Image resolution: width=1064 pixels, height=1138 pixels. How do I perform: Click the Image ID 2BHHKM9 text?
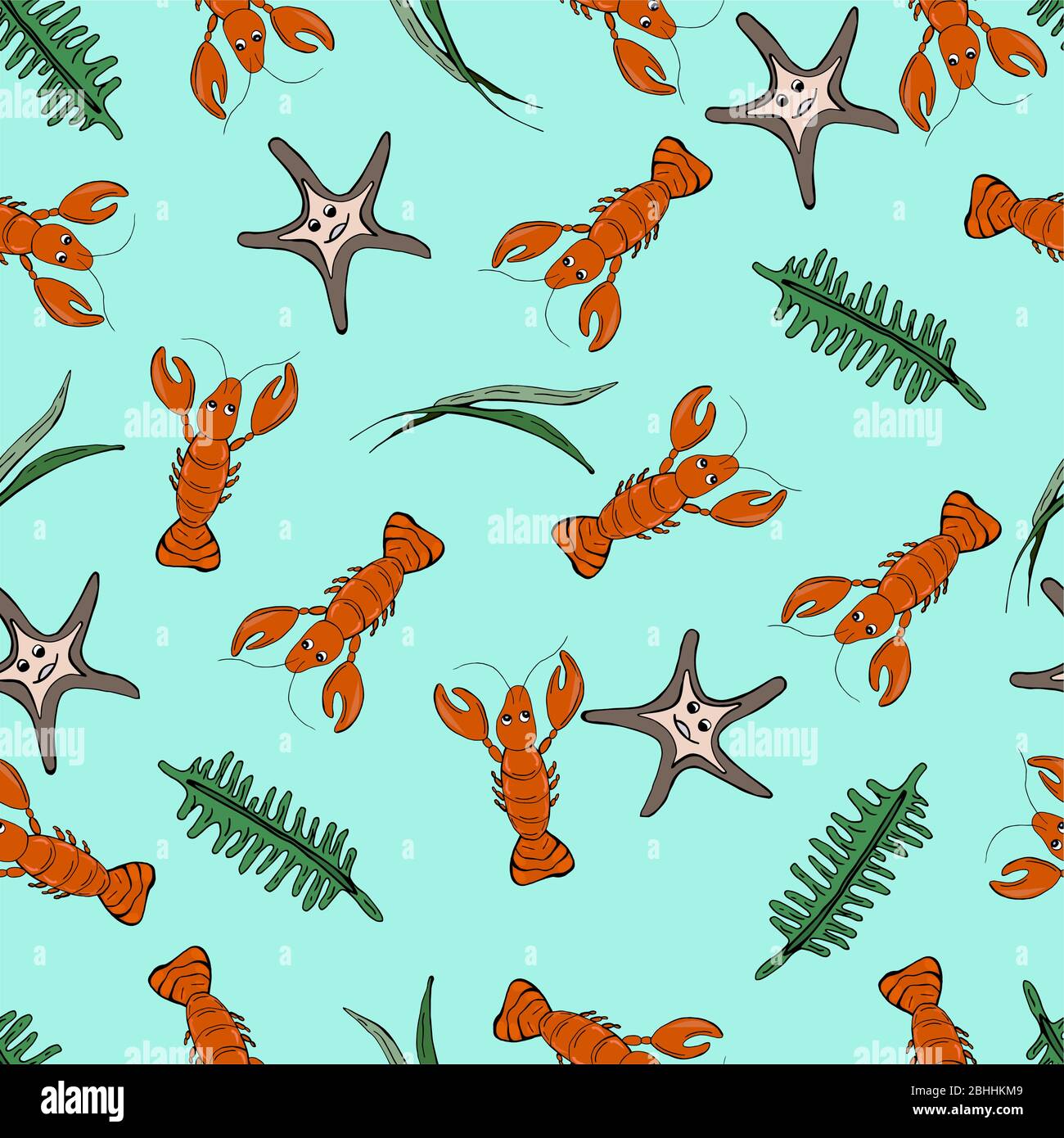click(965, 1091)
